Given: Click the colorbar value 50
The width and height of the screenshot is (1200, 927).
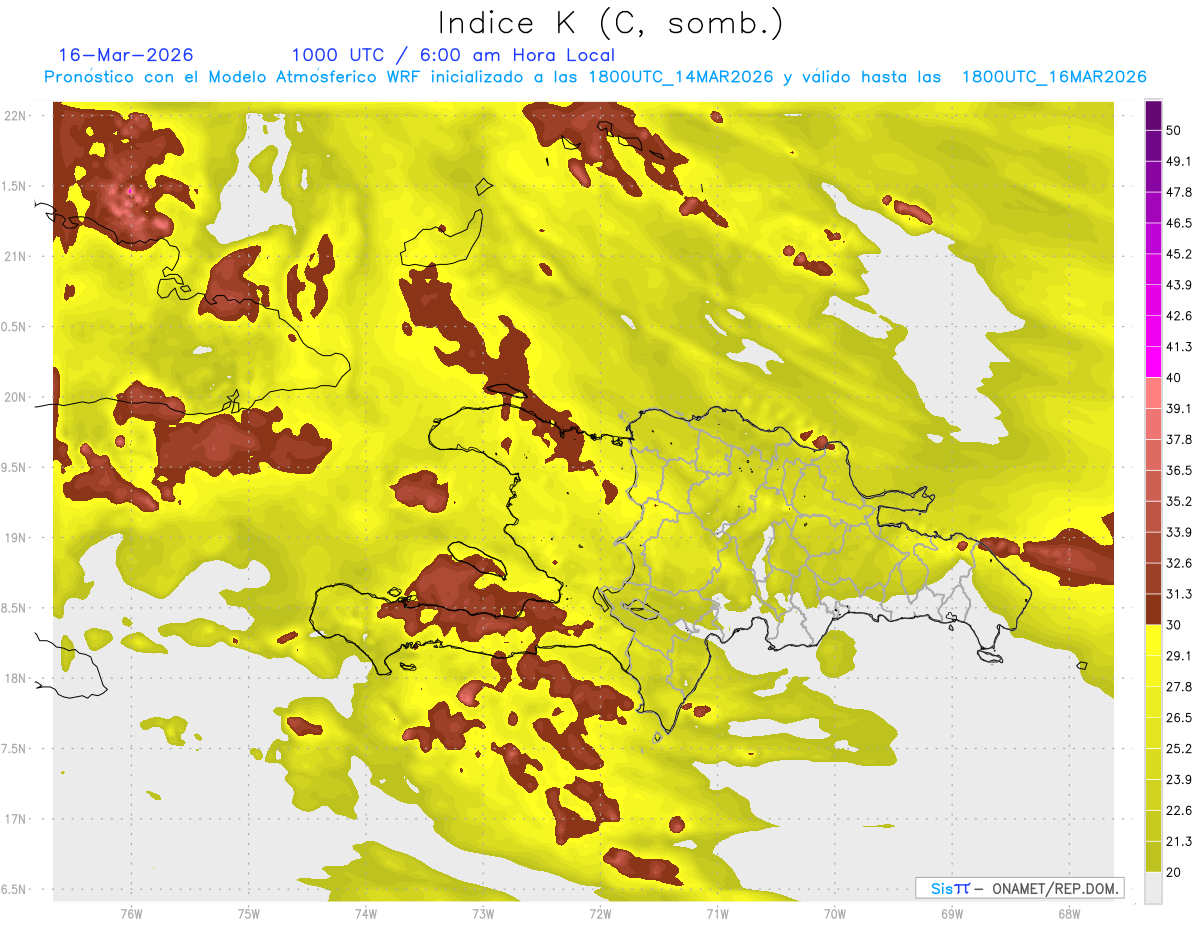Looking at the screenshot, I should 1174,130.
